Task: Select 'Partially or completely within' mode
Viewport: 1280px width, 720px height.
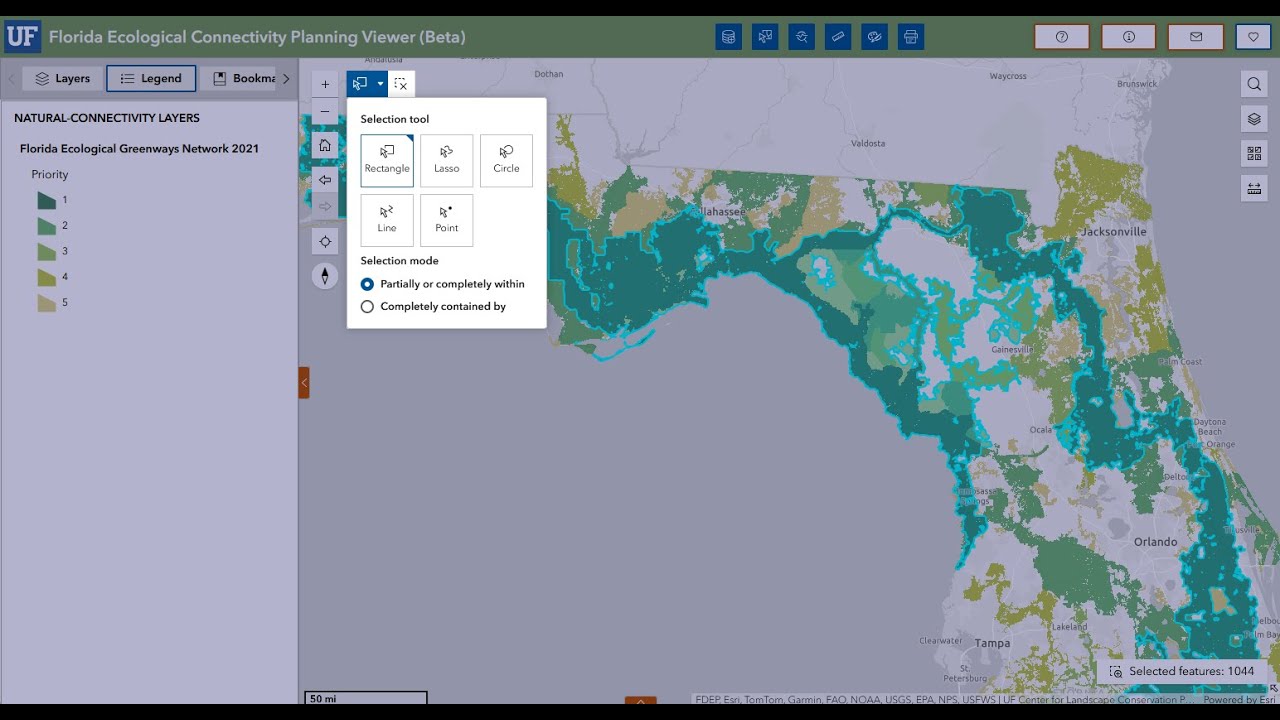Action: pyautogui.click(x=442, y=284)
